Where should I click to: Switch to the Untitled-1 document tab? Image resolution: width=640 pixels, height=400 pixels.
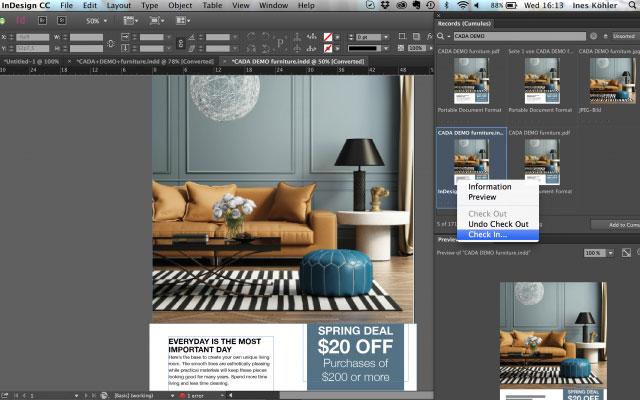33,61
